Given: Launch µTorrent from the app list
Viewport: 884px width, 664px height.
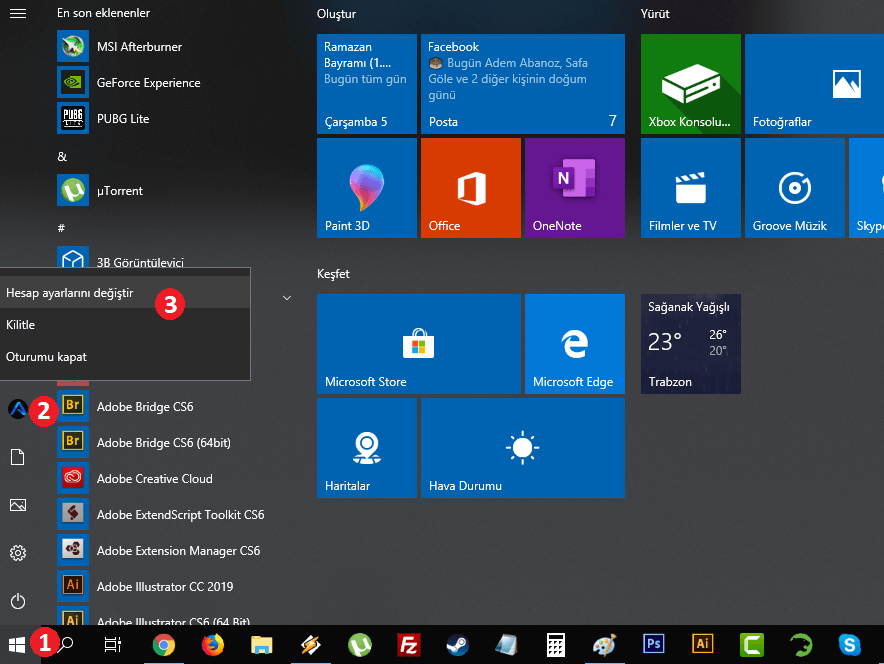Looking at the screenshot, I should pyautogui.click(x=119, y=191).
